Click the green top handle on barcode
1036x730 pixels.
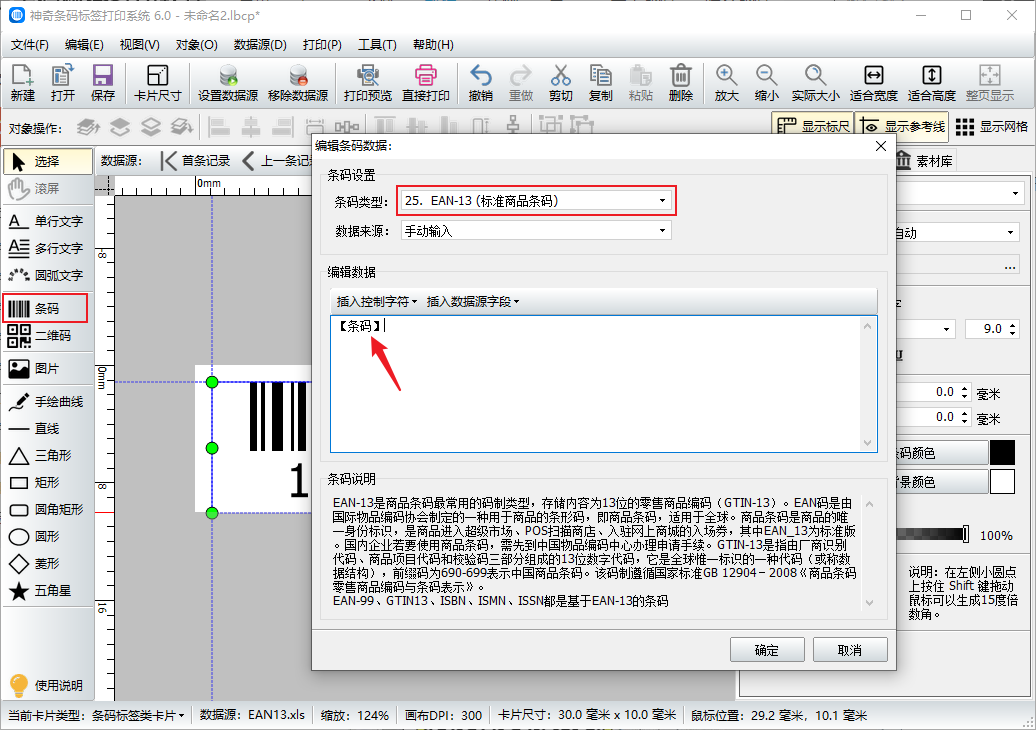point(212,382)
